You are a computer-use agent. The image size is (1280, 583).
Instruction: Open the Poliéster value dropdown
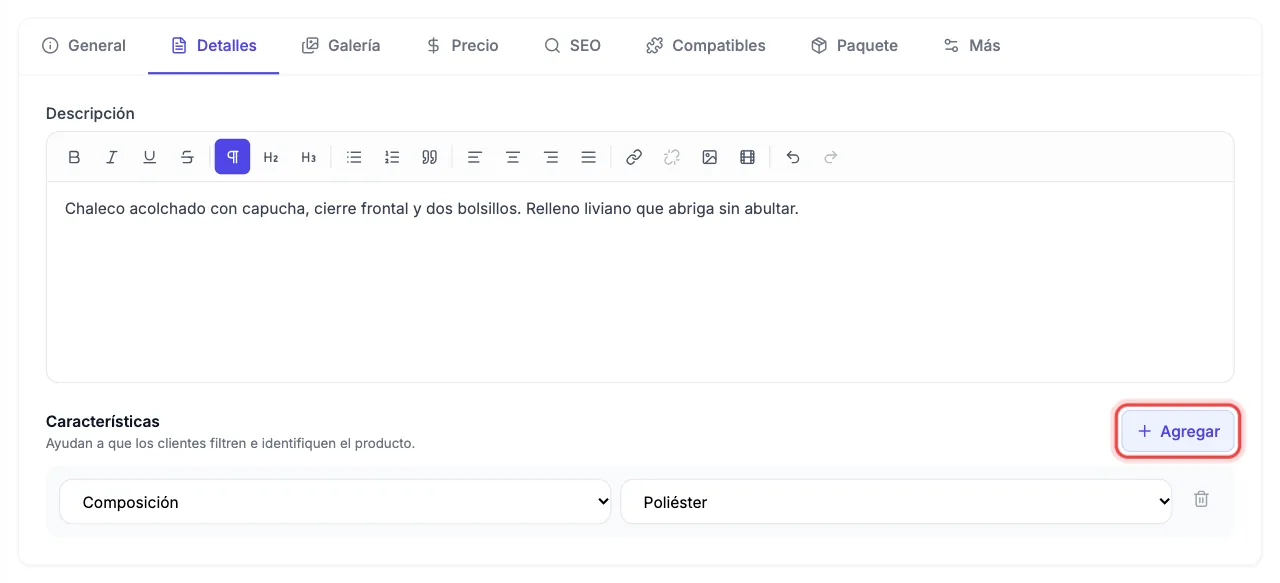(896, 502)
